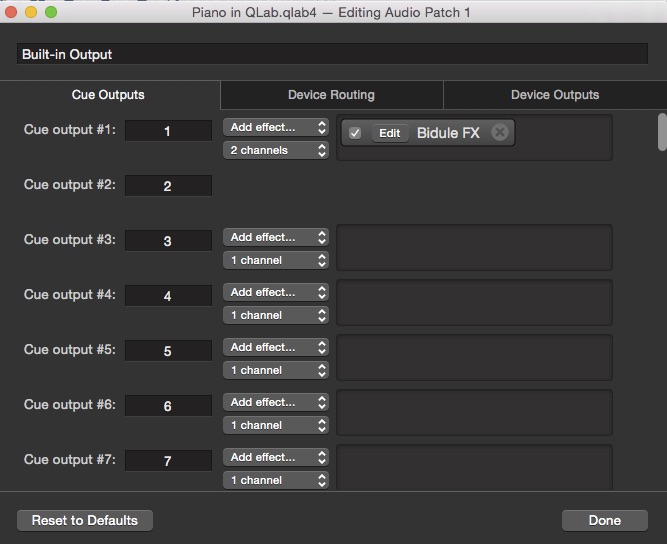Click the Cue output #2 name field

coord(167,186)
